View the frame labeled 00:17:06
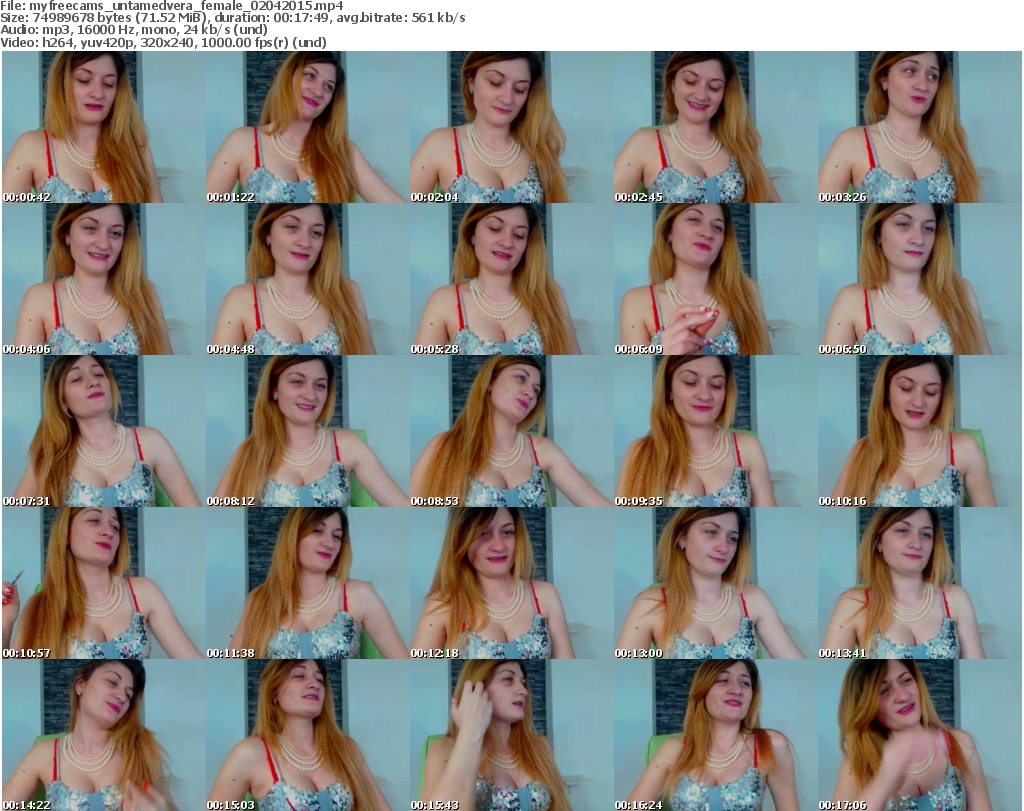The image size is (1024, 811). 920,735
